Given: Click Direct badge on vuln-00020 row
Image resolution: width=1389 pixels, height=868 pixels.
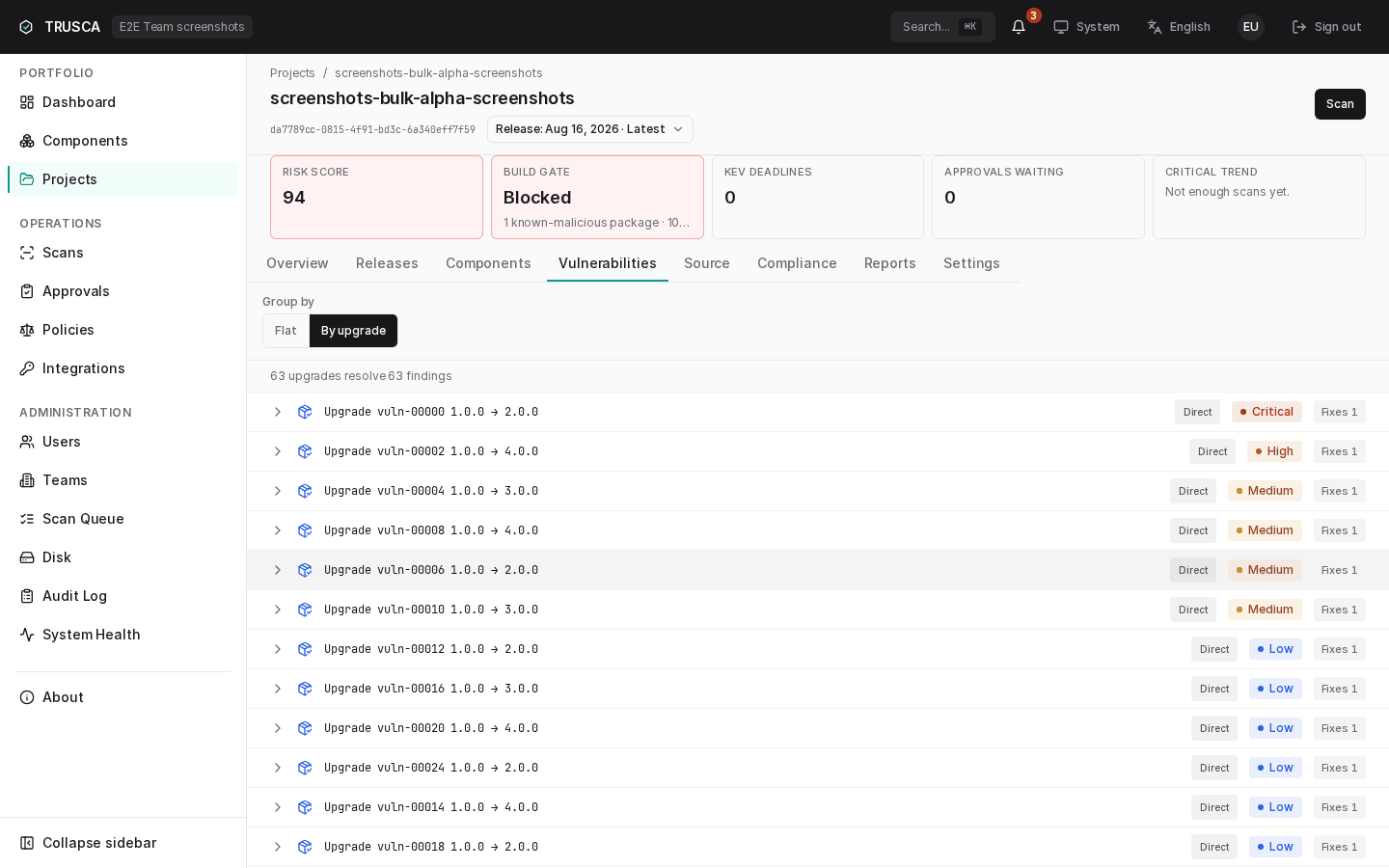Looking at the screenshot, I should [1214, 728].
